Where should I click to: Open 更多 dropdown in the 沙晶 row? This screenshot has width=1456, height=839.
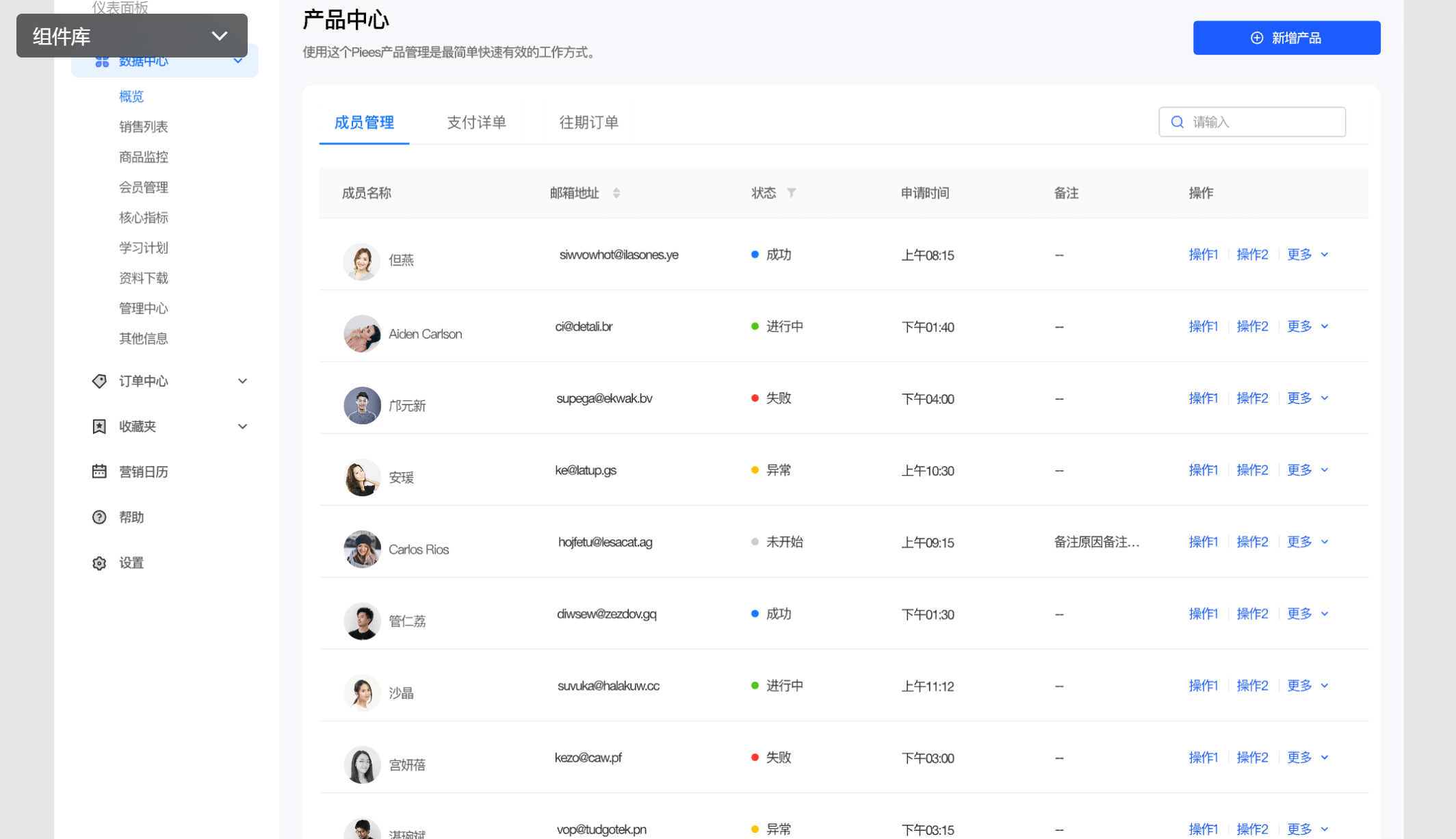coord(1308,686)
